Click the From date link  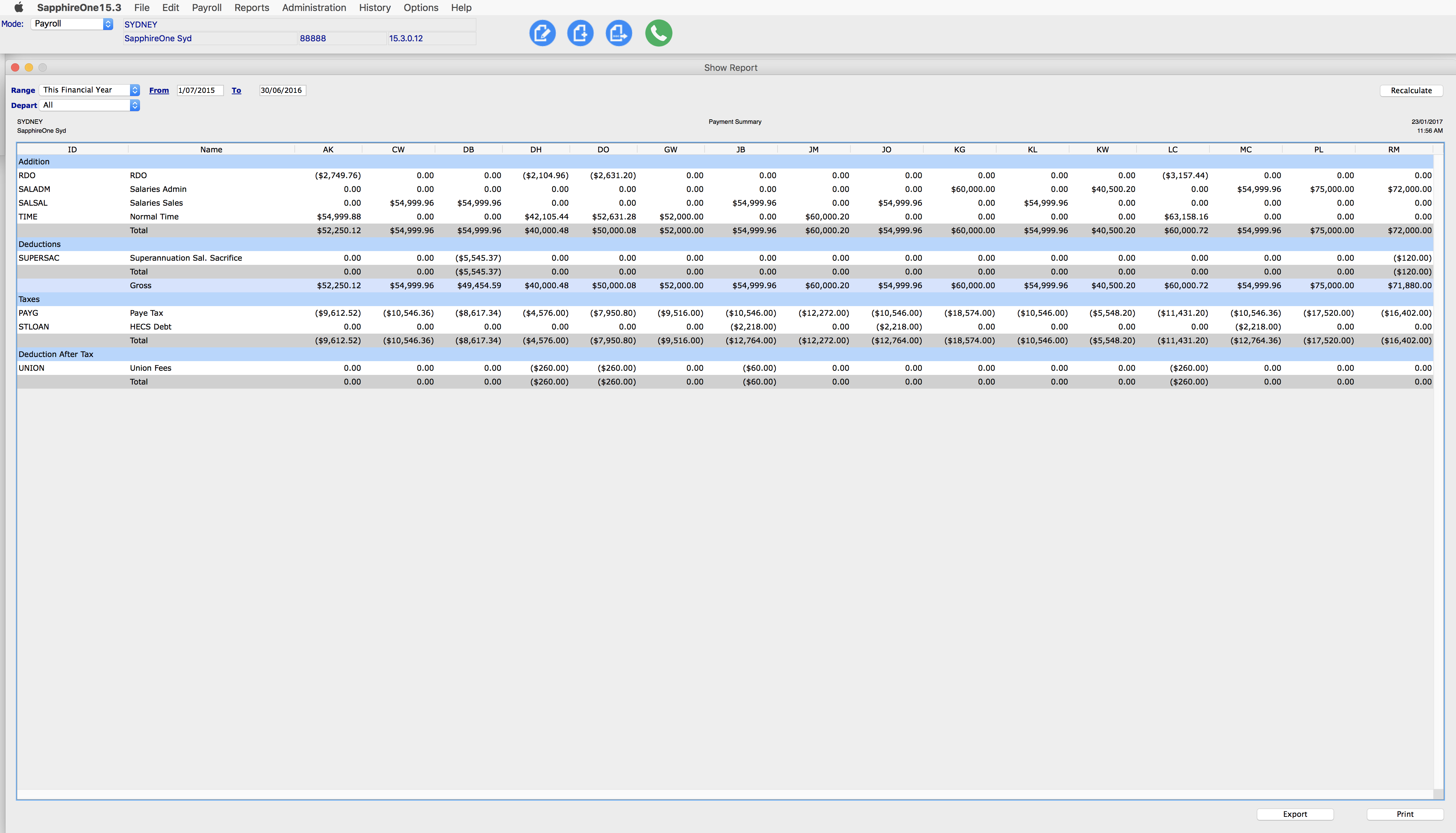[159, 90]
